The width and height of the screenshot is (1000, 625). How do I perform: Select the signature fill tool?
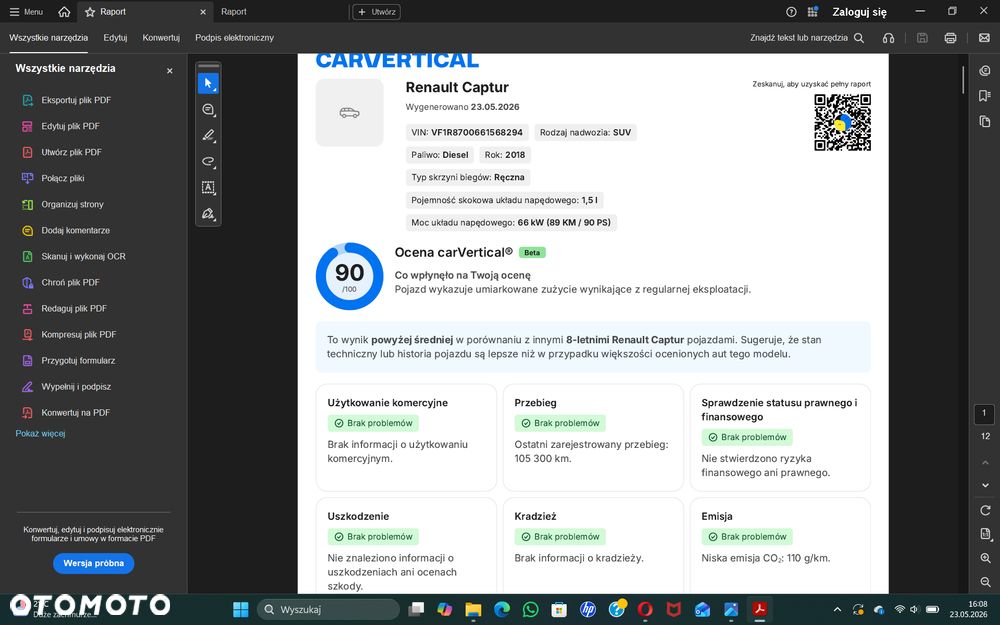click(208, 214)
